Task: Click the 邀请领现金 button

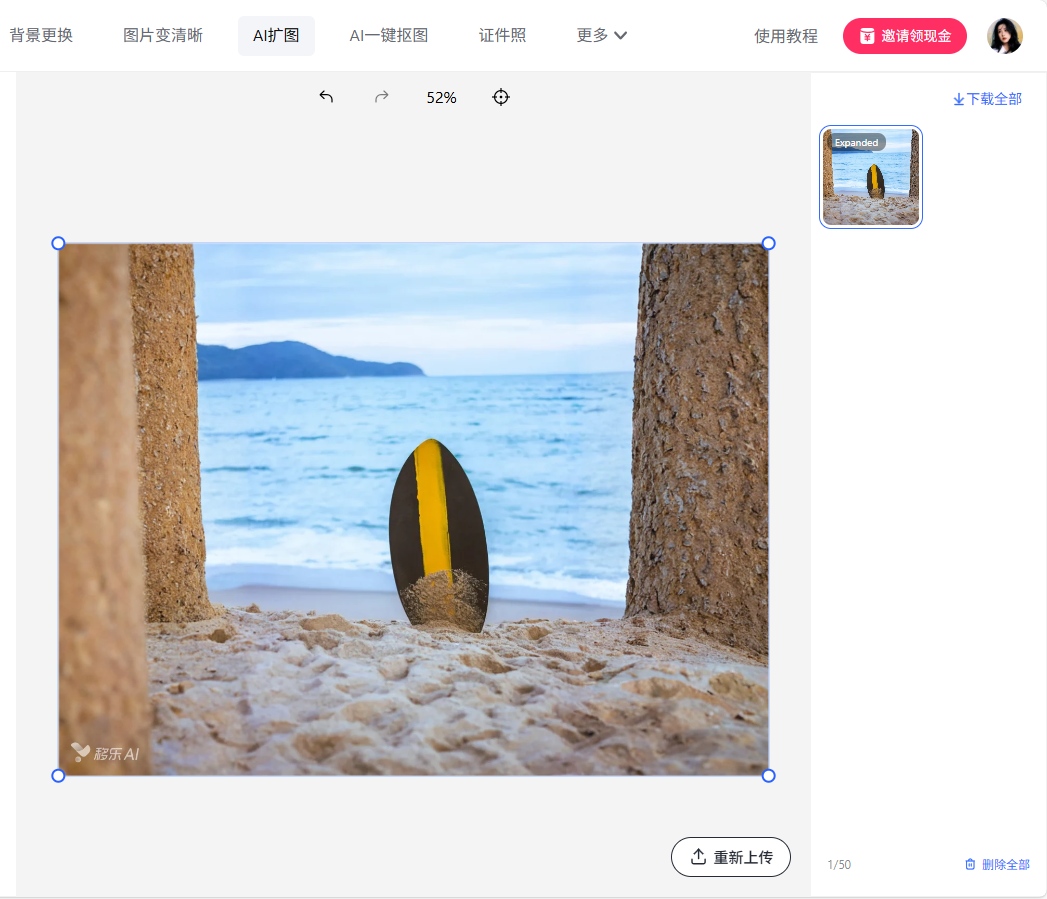Action: (x=904, y=36)
